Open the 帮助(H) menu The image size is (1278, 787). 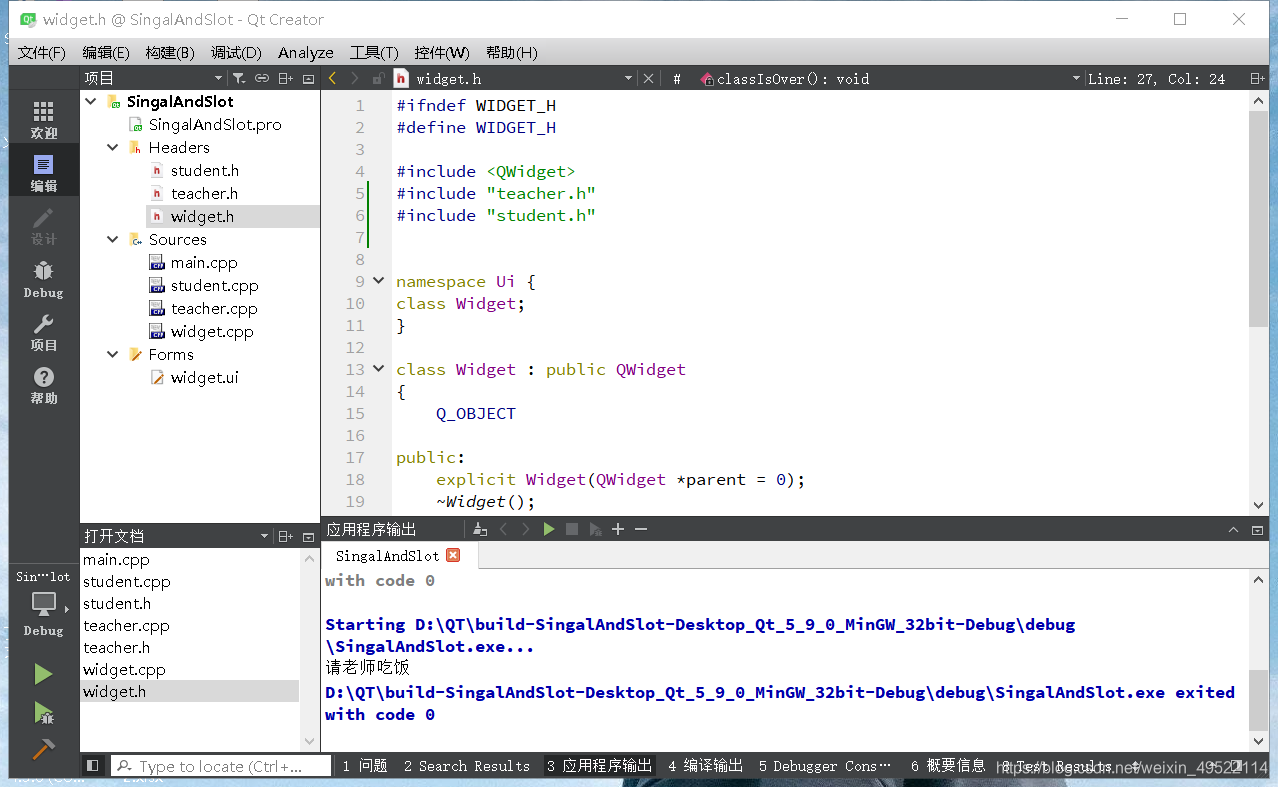pyautogui.click(x=511, y=52)
